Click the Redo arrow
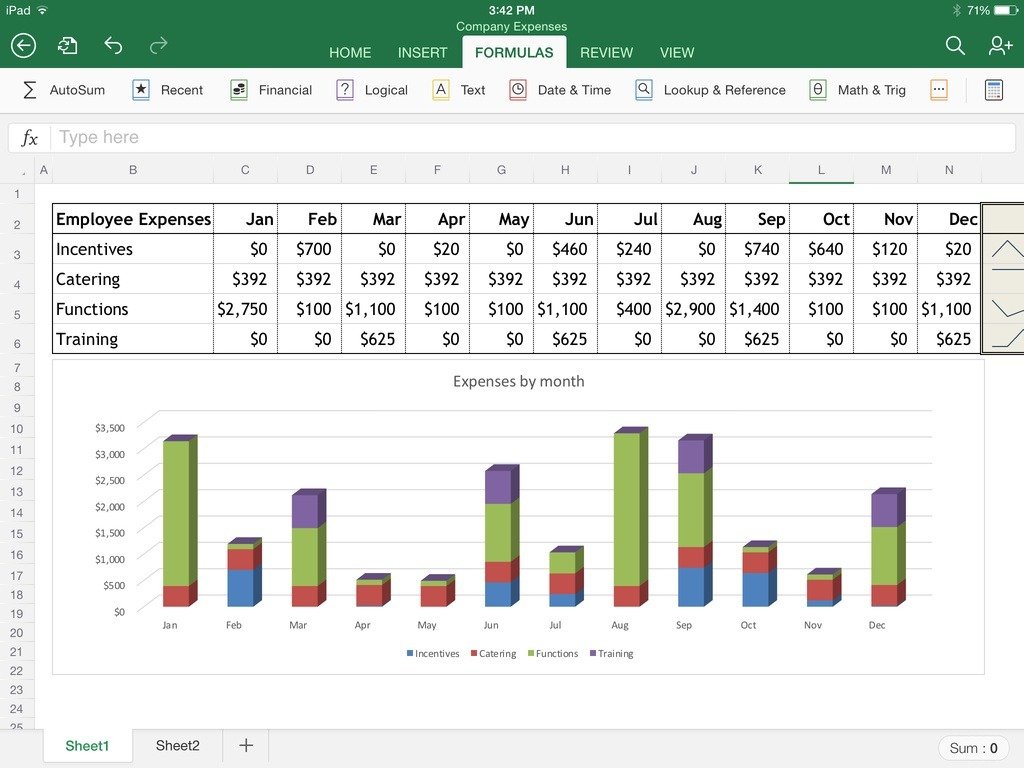Screen dimensions: 1024x768 [x=159, y=45]
